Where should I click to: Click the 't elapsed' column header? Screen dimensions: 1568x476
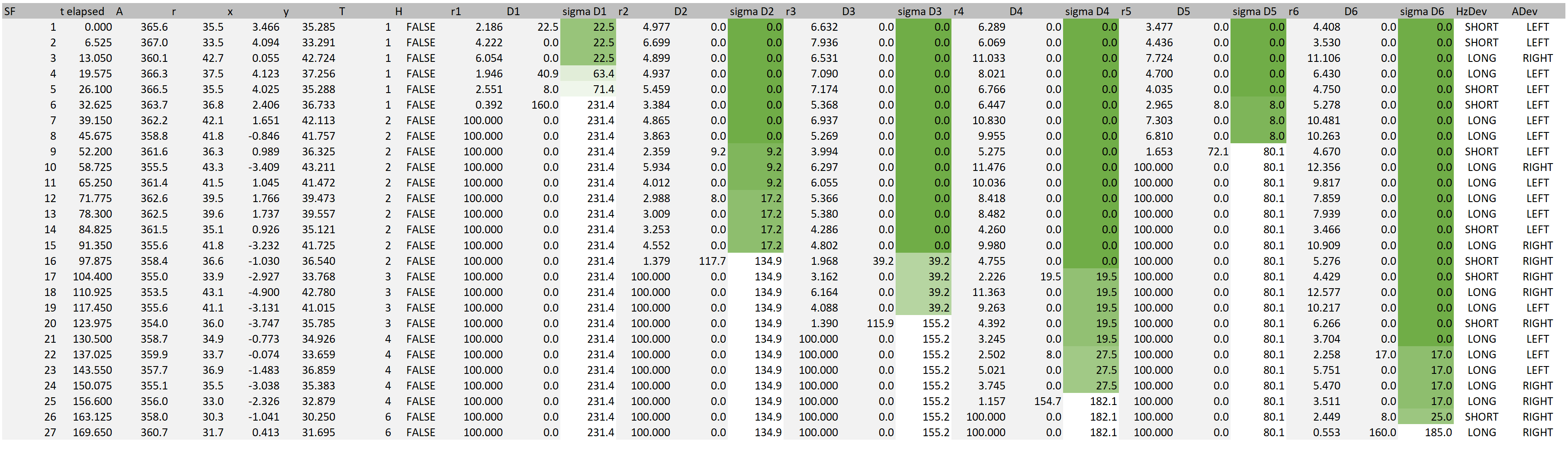click(82, 12)
